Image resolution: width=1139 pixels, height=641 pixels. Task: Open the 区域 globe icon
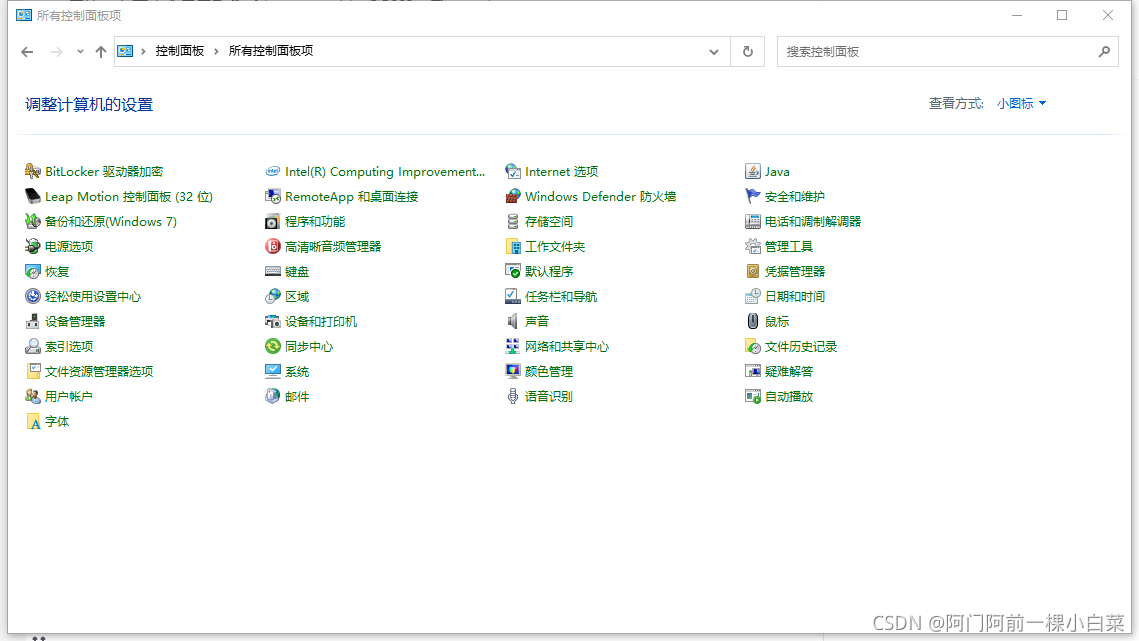[x=272, y=297]
